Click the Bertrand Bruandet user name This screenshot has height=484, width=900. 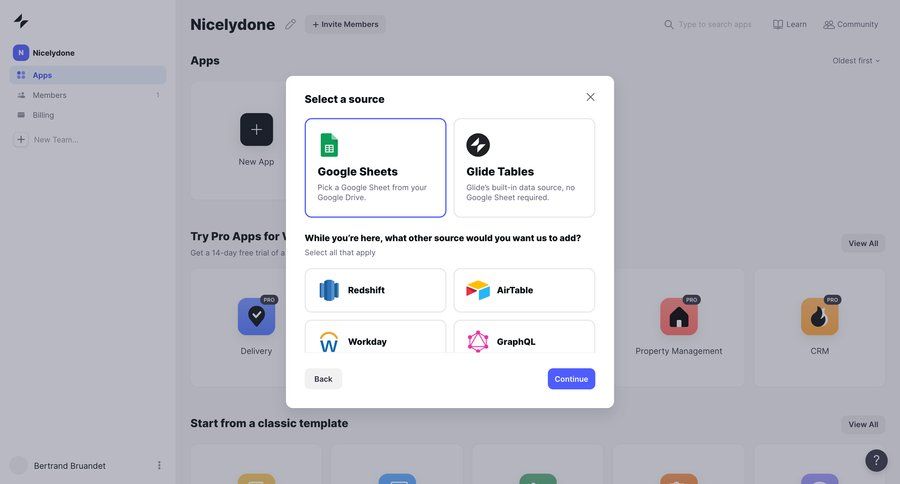coord(69,466)
